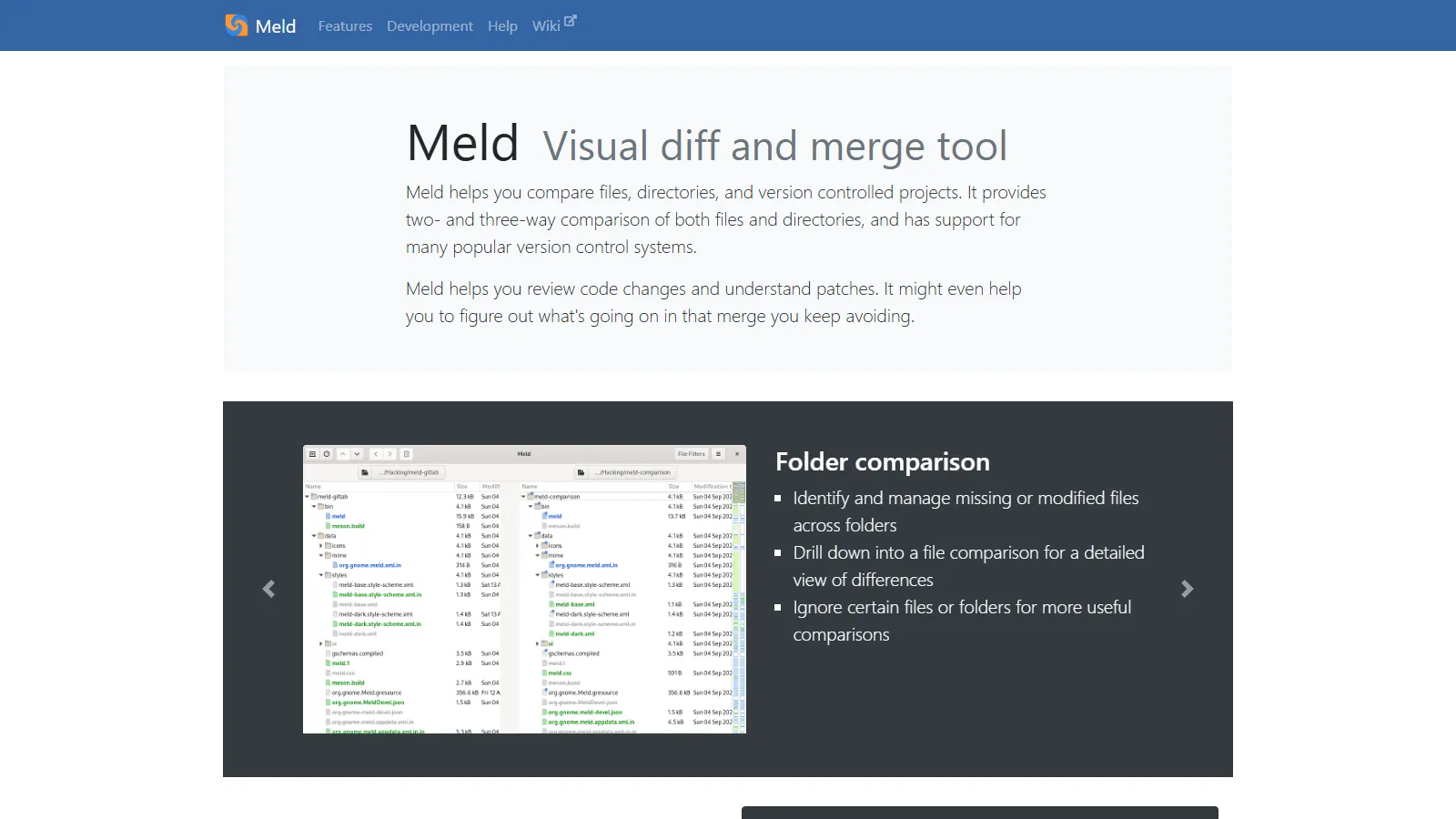Click folder icon beside Hacking/meld-gitlab path
Screen dimensions: 1456x819
365,472
